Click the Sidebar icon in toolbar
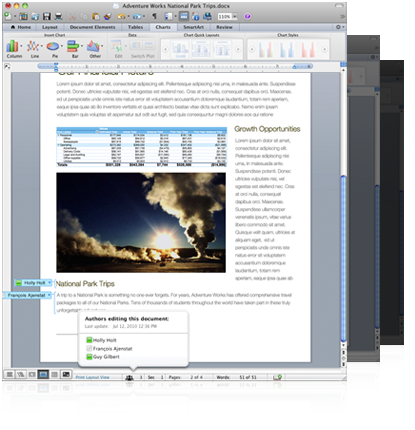The width and height of the screenshot is (415, 430). tap(169, 16)
